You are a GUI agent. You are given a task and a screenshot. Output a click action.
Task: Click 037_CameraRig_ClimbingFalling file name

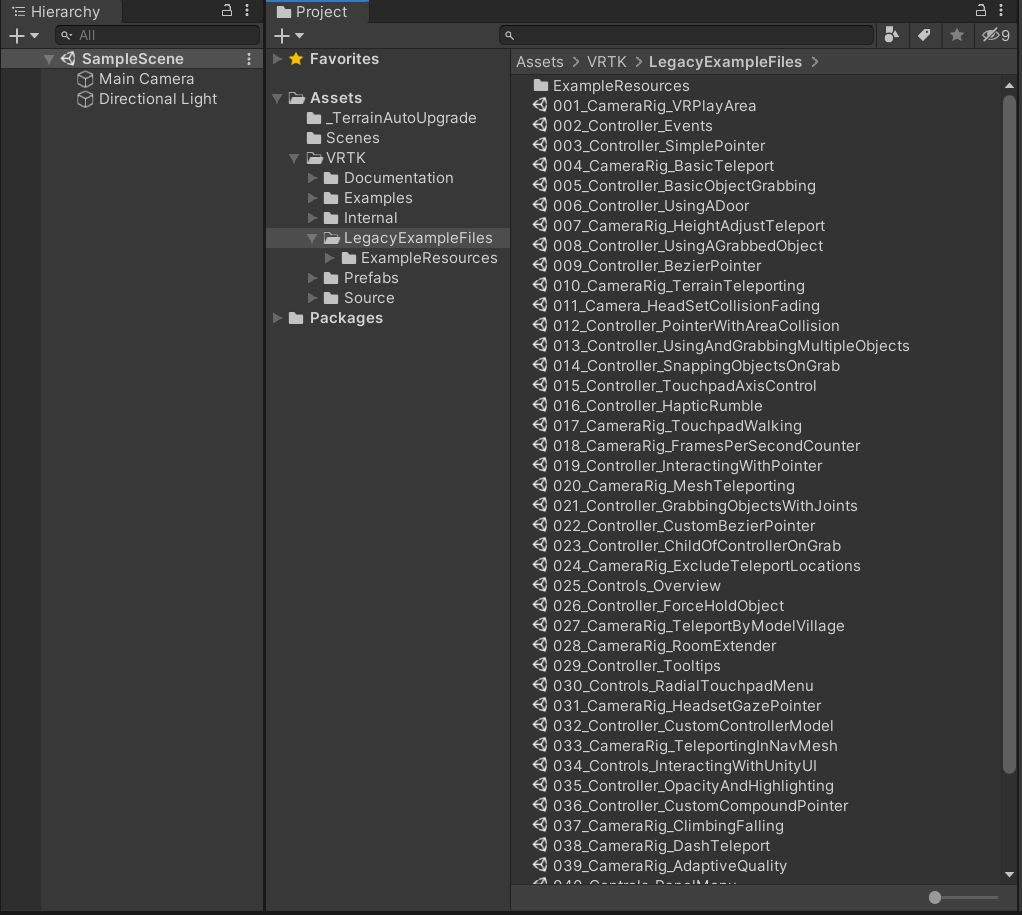pyautogui.click(x=668, y=826)
